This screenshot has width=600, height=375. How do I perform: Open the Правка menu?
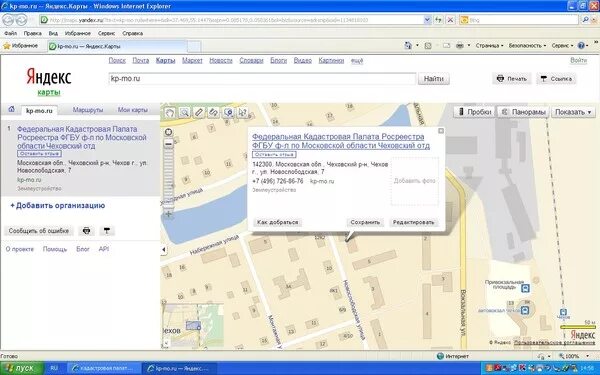tap(33, 33)
